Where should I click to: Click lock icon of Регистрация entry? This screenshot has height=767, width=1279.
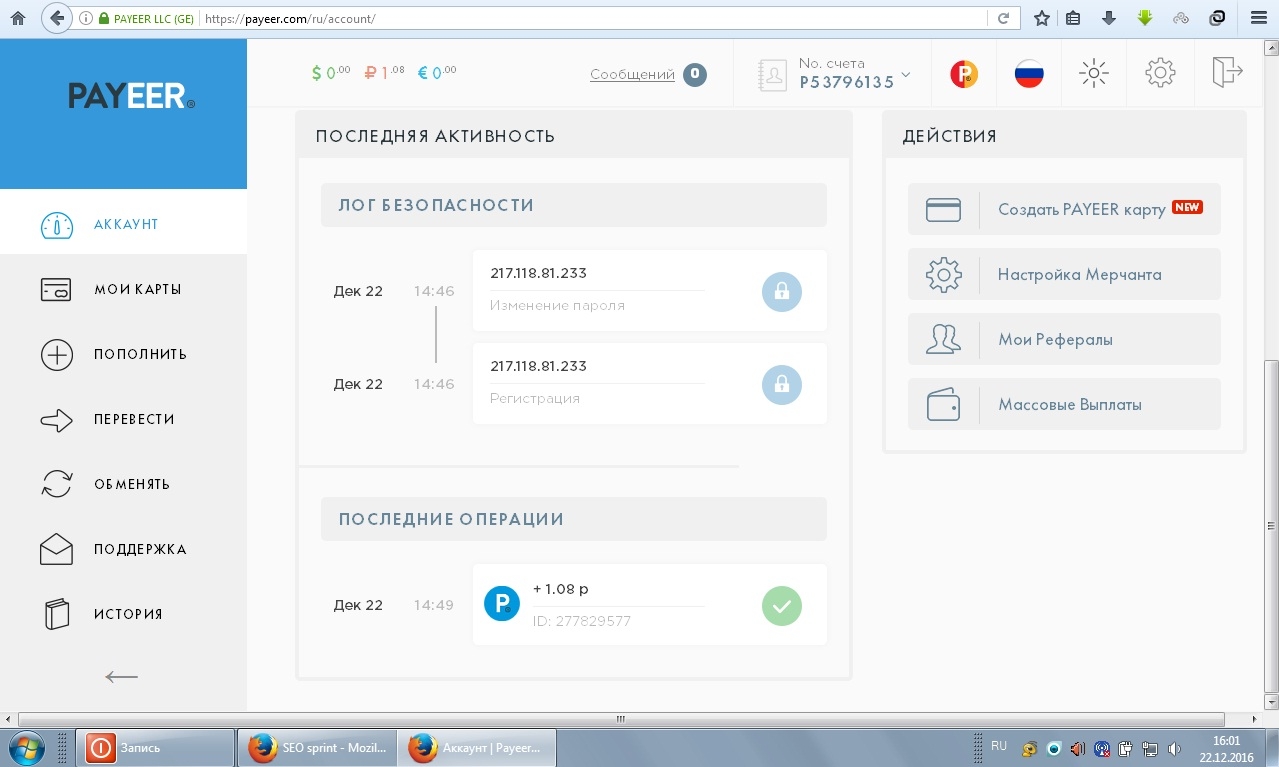click(782, 384)
